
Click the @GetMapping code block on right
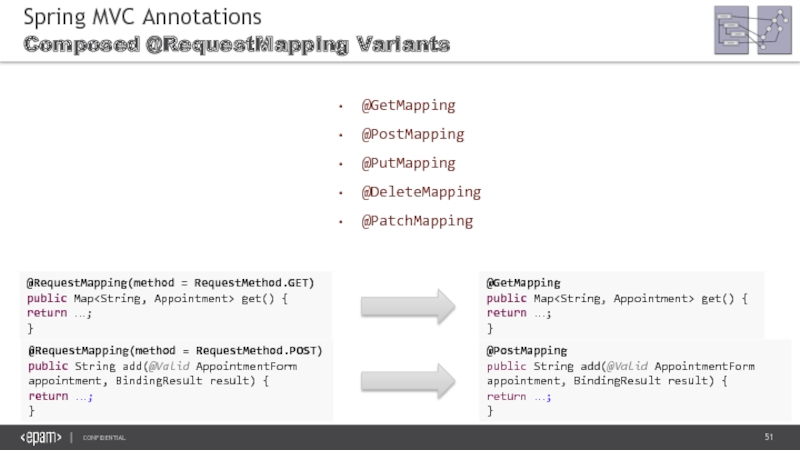(620, 305)
